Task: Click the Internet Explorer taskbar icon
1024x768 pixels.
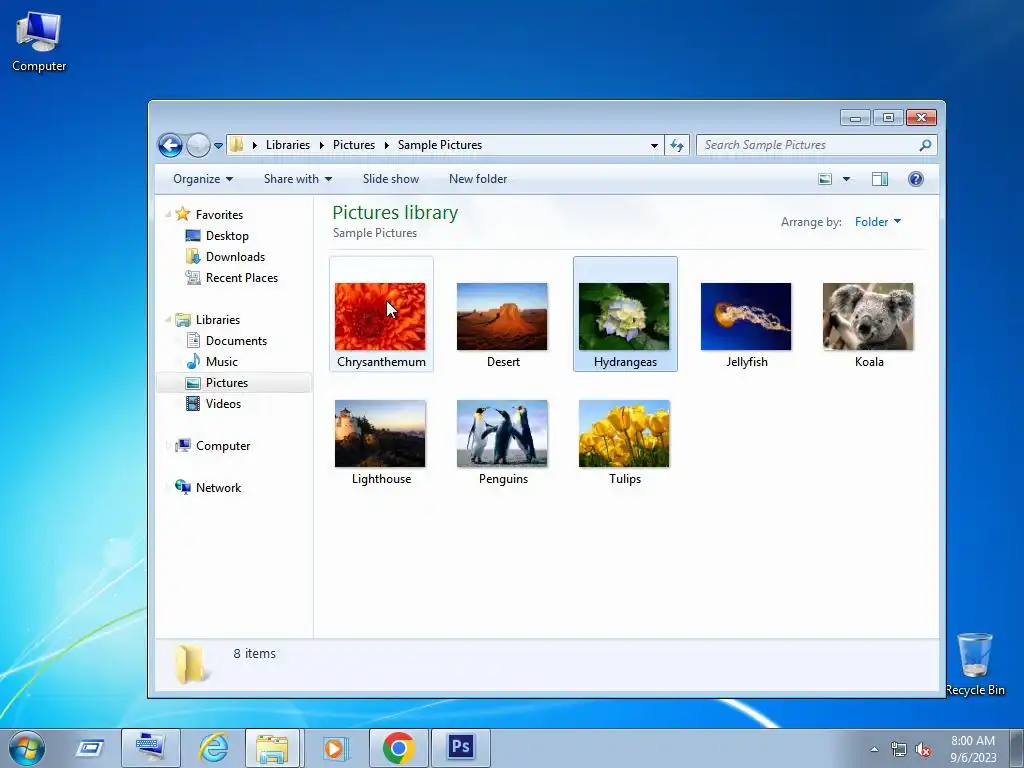Action: pos(214,748)
